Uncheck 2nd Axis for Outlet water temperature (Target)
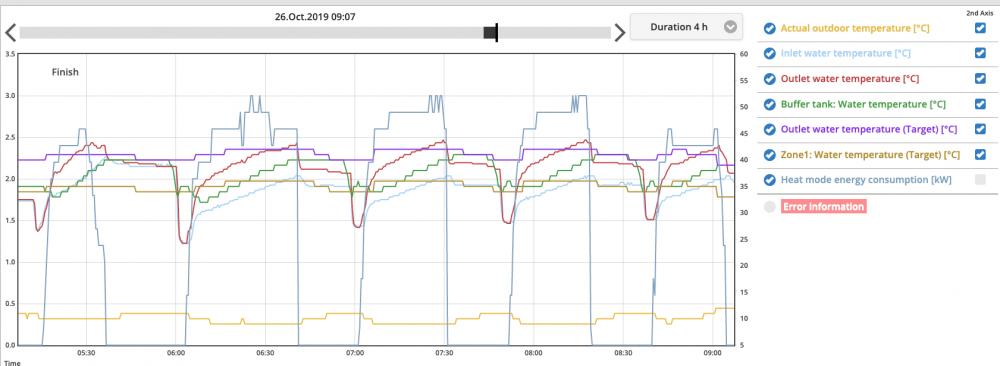This screenshot has width=1000, height=366. click(x=980, y=129)
